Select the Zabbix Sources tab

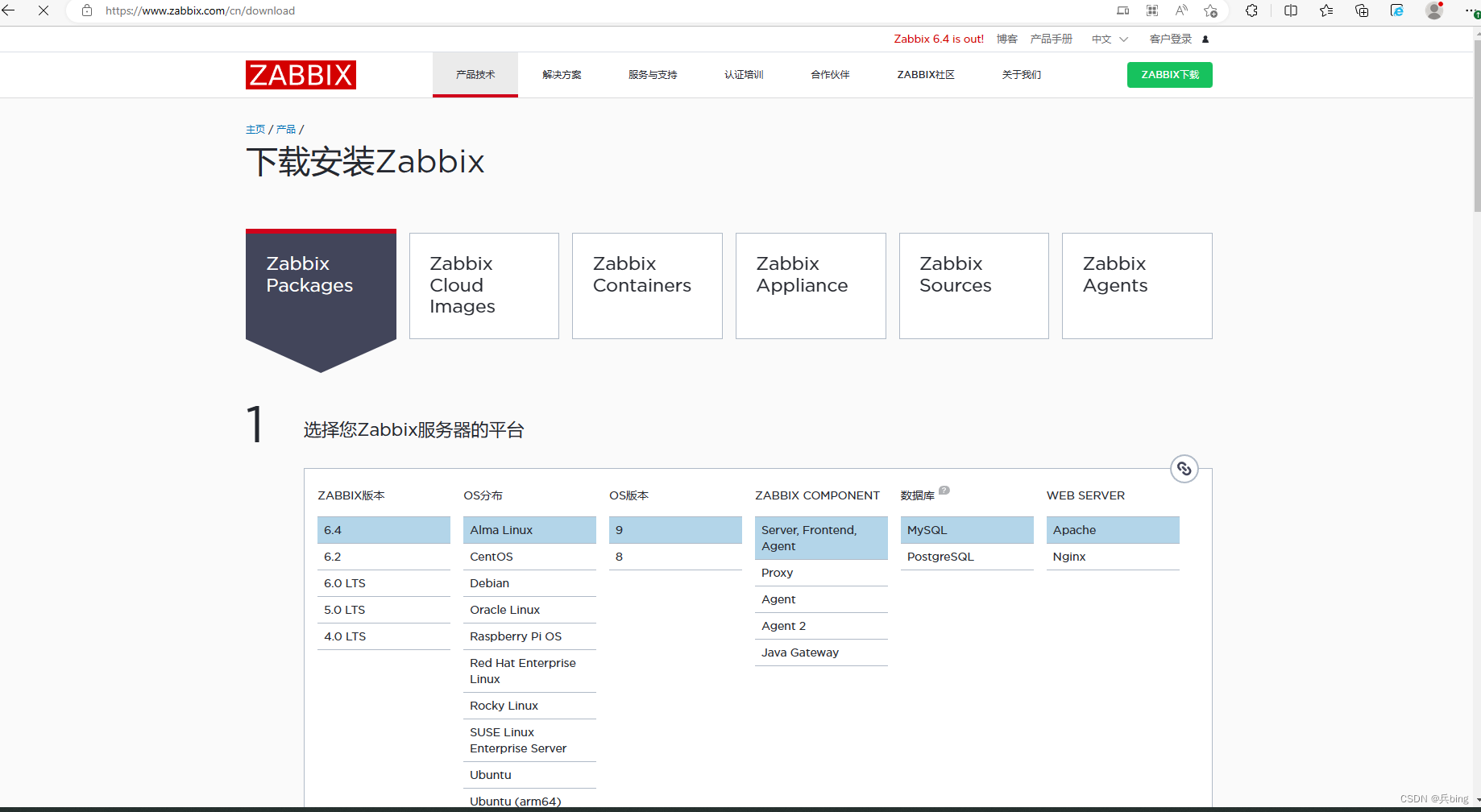pos(974,286)
